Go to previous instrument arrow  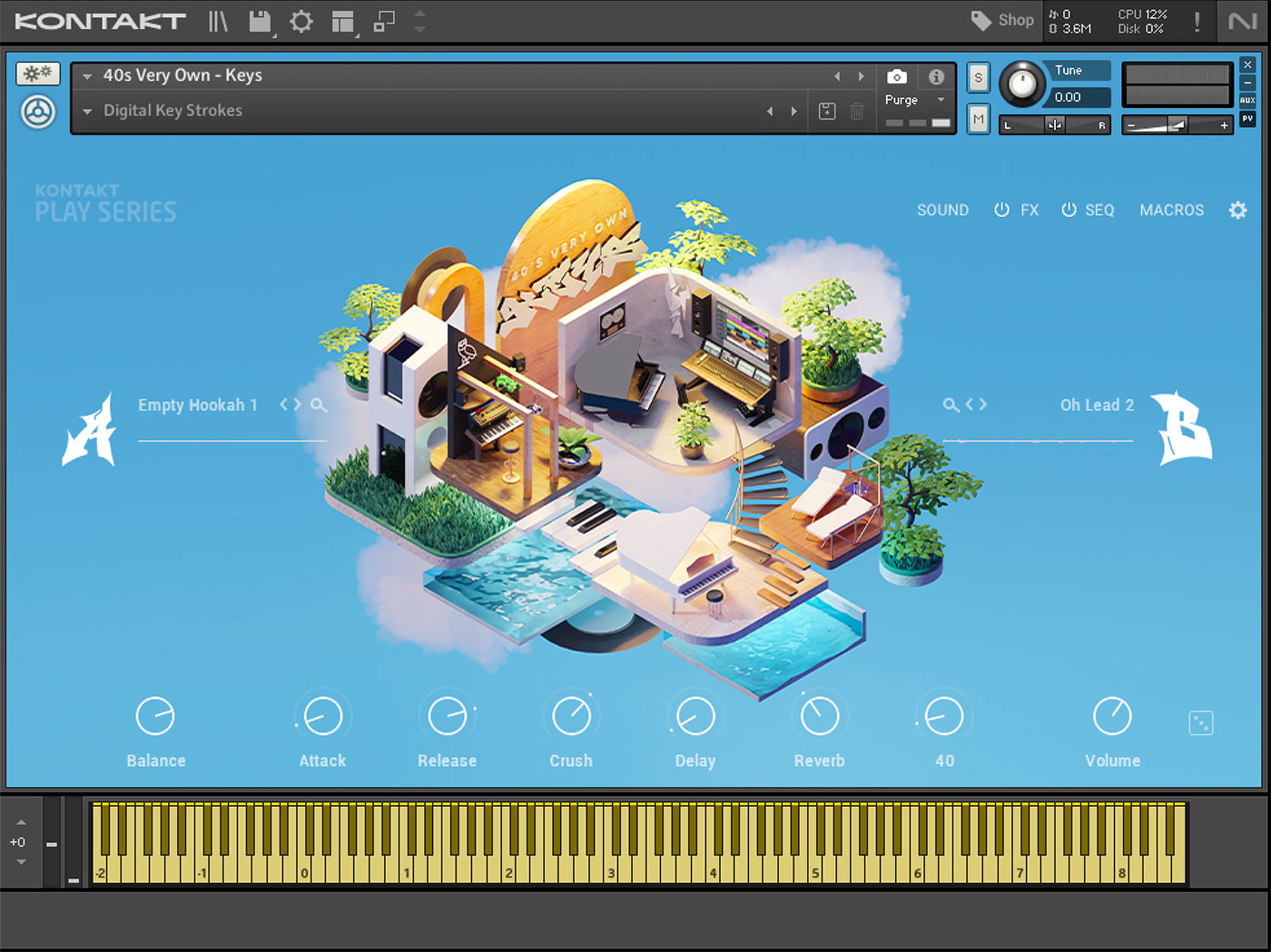click(x=837, y=76)
